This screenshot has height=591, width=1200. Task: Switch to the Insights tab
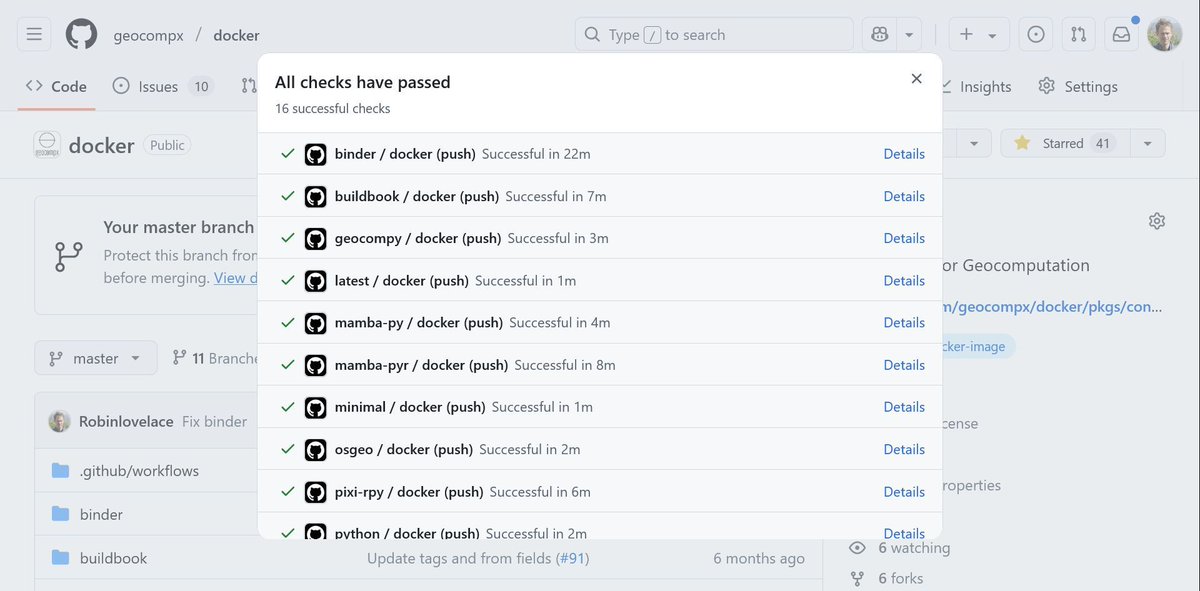pyautogui.click(x=974, y=86)
